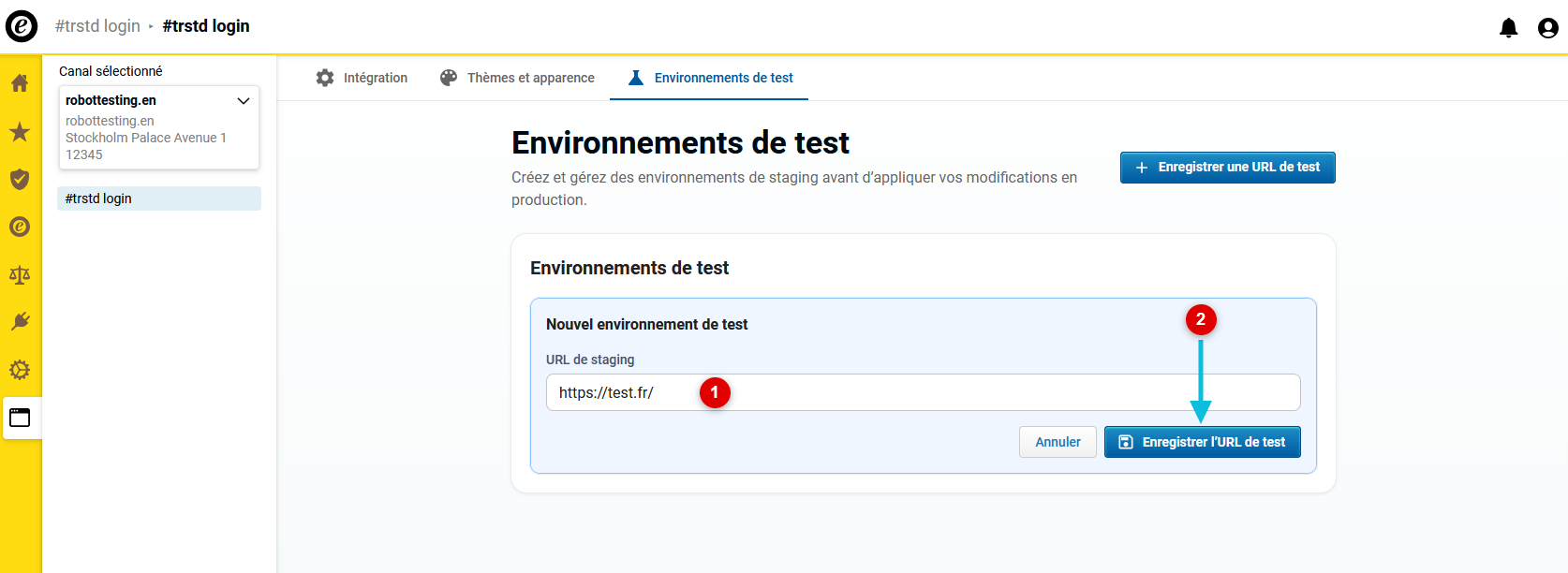Select #trstd login in the left panel
The height and width of the screenshot is (573, 1568).
tap(159, 198)
